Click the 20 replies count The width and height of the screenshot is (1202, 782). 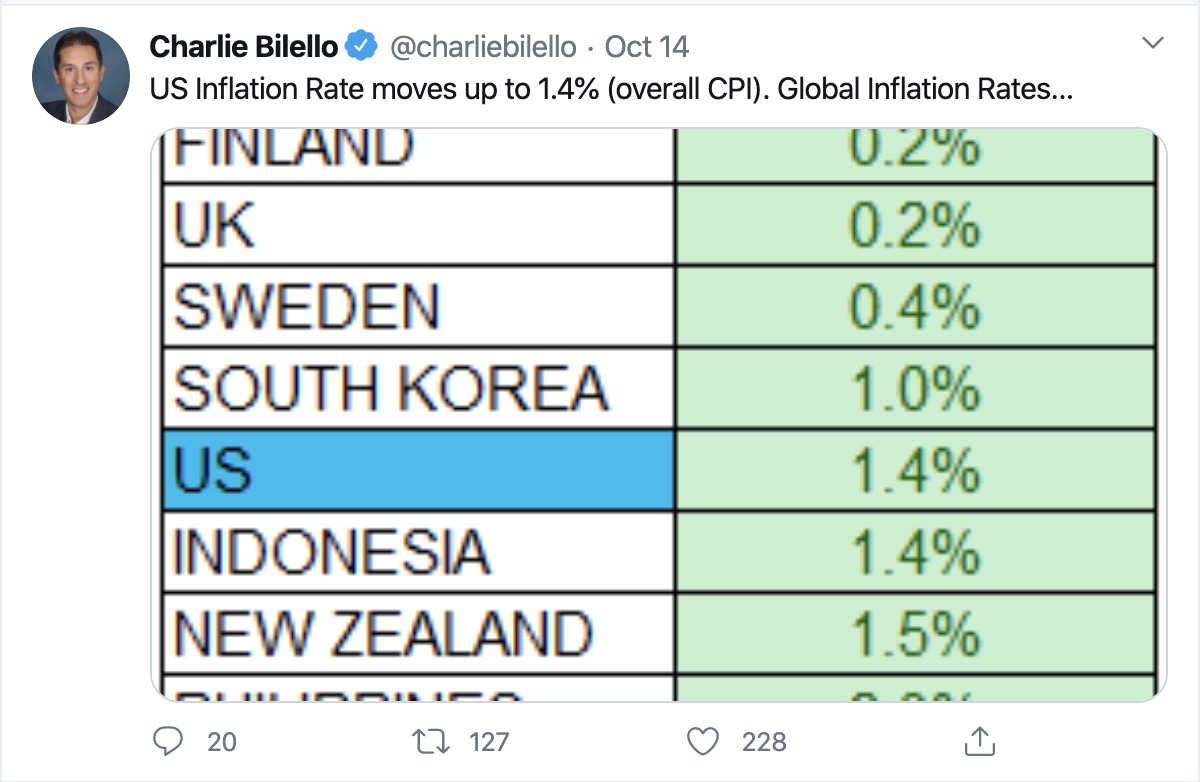220,742
